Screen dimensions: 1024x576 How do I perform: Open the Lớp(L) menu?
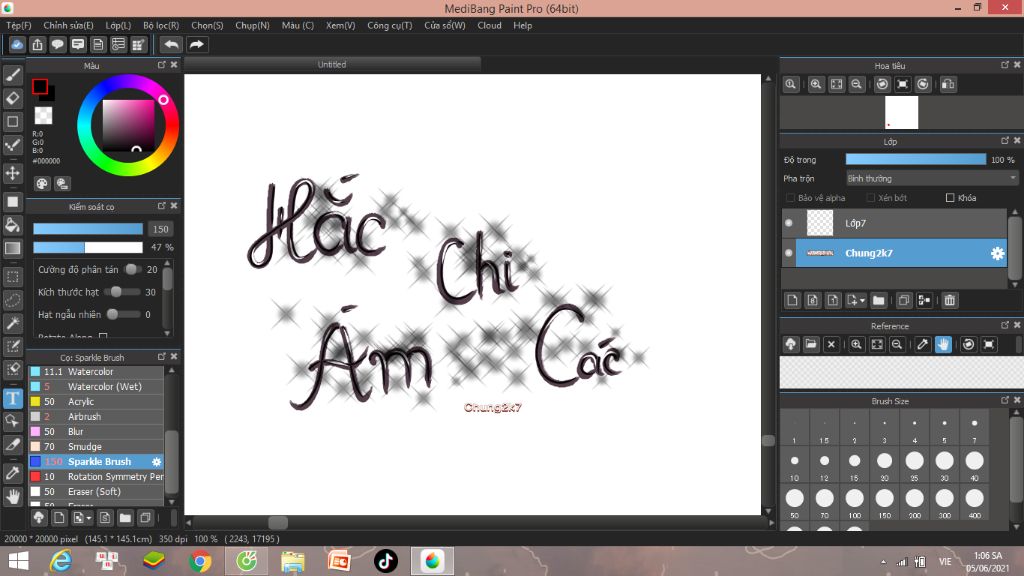point(118,25)
